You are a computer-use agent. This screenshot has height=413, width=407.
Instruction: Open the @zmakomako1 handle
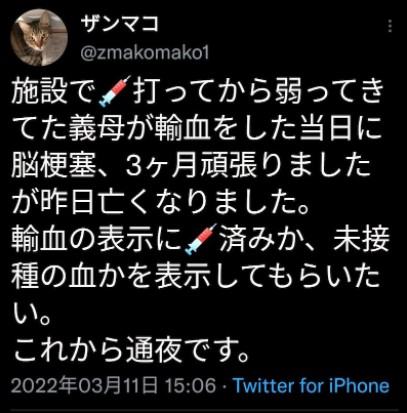[145, 52]
